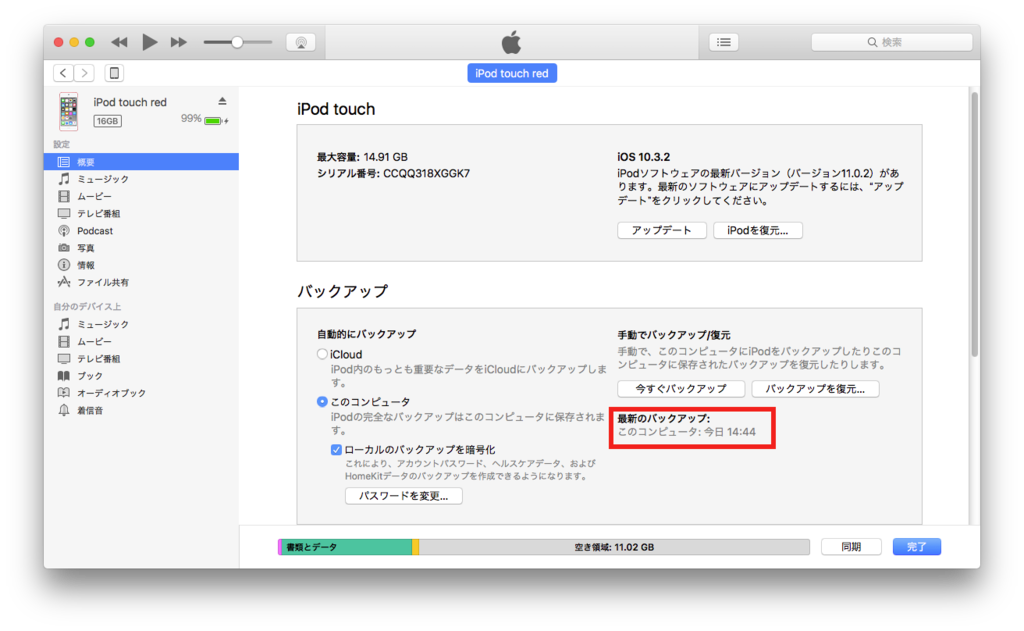Open ブック in the sidebar
This screenshot has width=1024, height=631.
pos(141,376)
